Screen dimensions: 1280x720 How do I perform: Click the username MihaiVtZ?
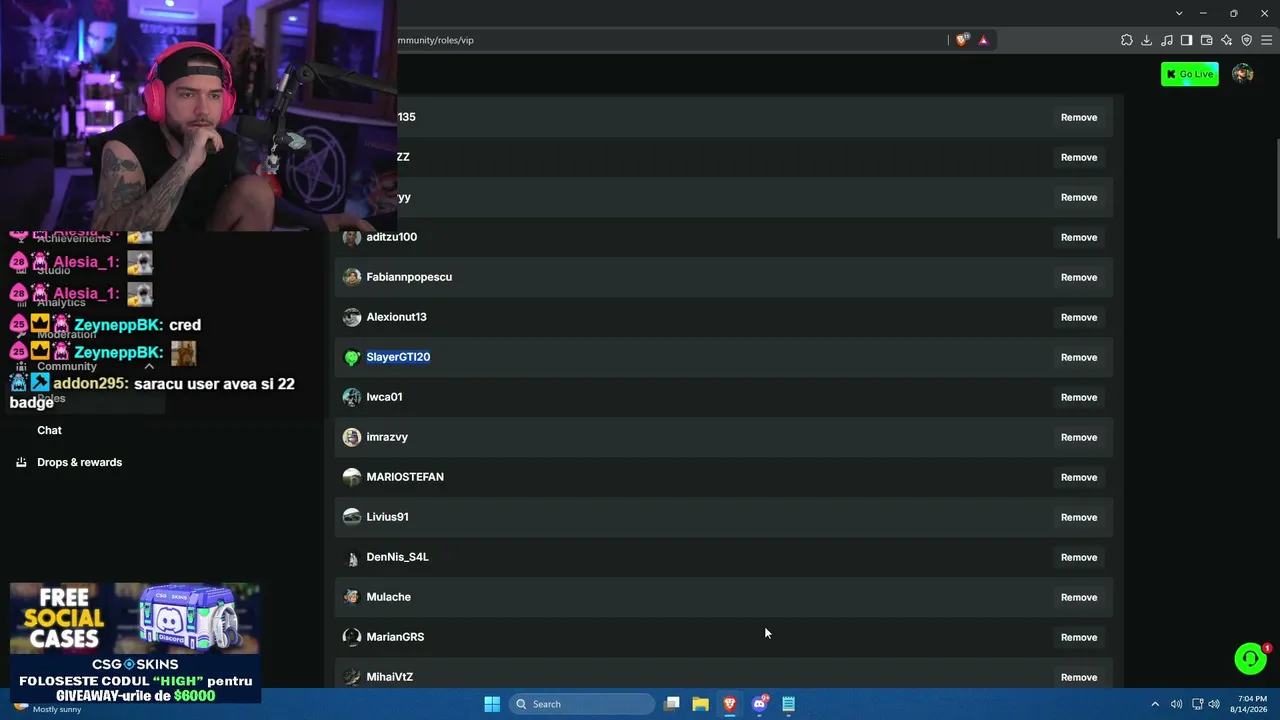[x=390, y=677]
